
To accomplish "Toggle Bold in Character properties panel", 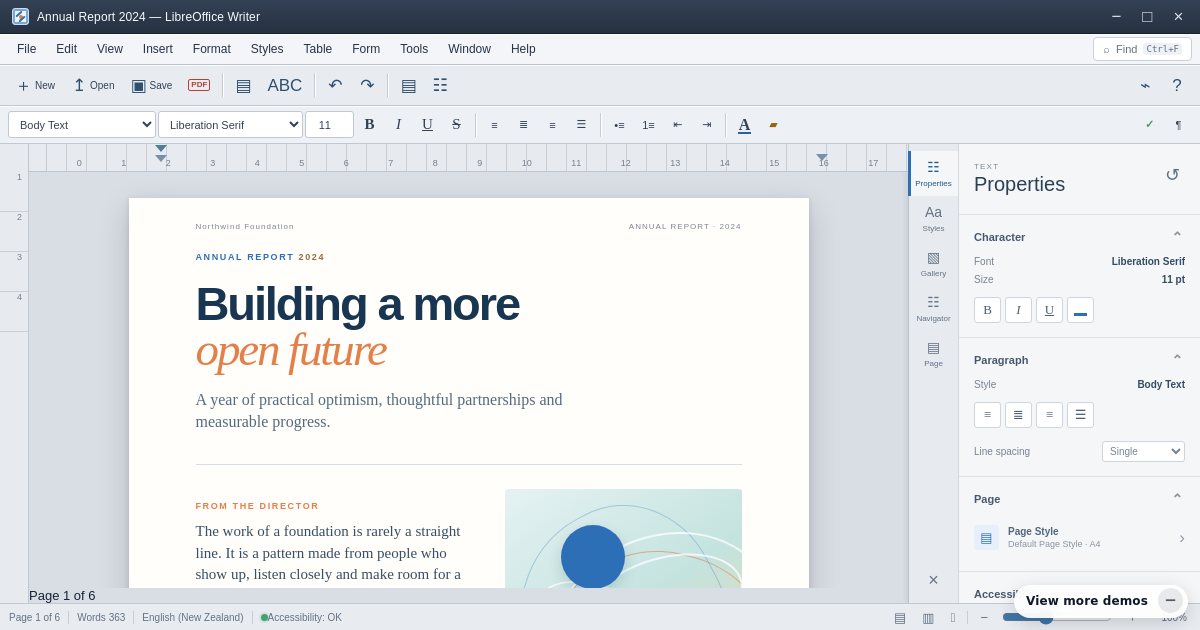I will coord(987,310).
